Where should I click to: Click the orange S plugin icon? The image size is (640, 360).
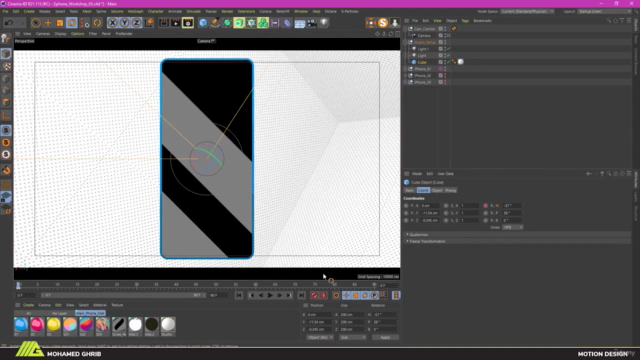383,22
